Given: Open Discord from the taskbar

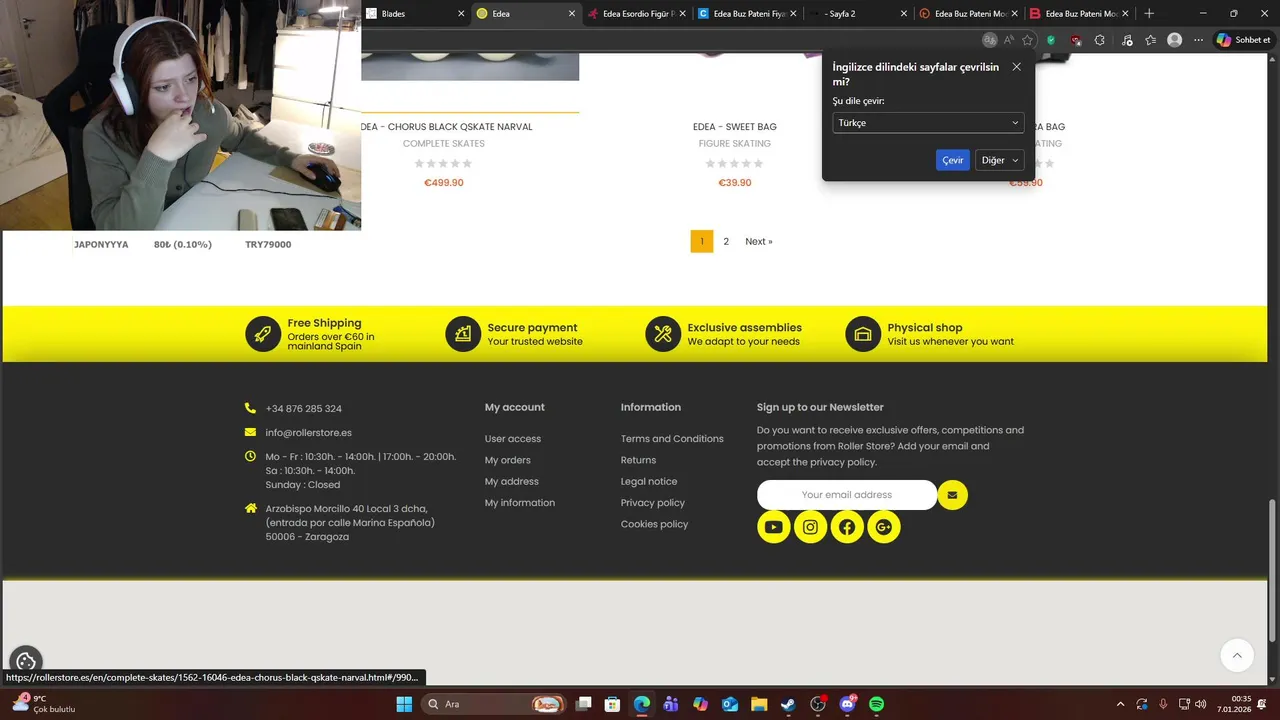Looking at the screenshot, I should coord(848,704).
